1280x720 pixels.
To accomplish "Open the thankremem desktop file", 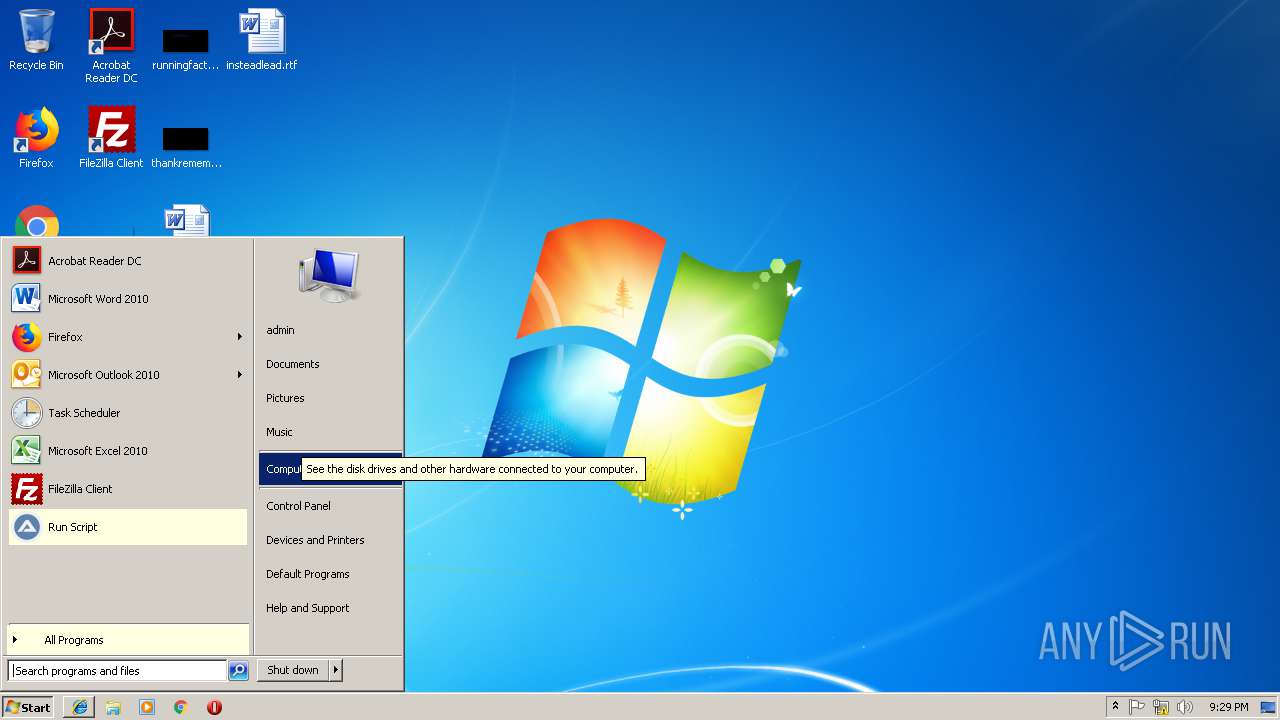I will pyautogui.click(x=186, y=145).
